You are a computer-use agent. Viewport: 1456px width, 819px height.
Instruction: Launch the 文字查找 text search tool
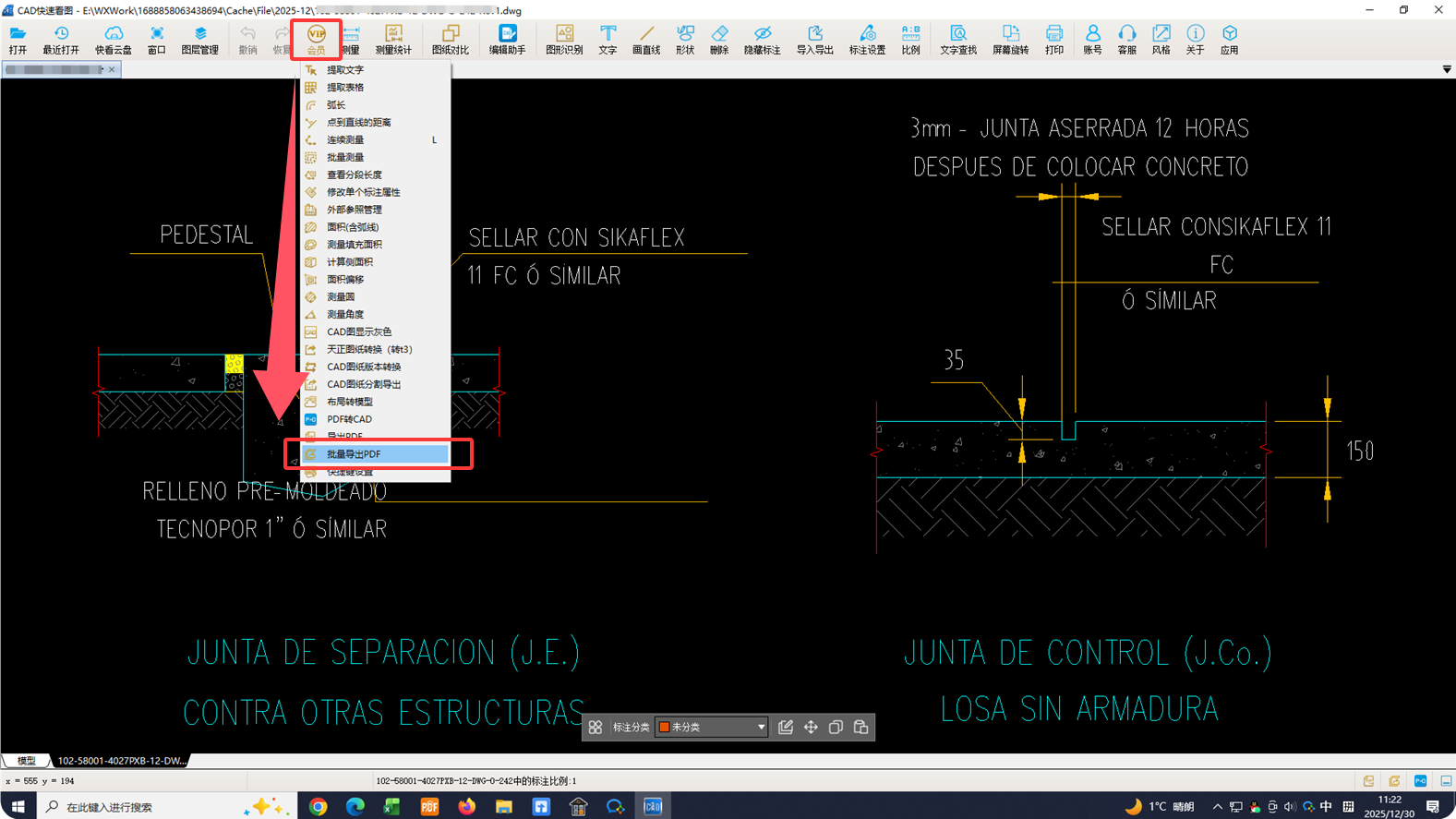[957, 39]
